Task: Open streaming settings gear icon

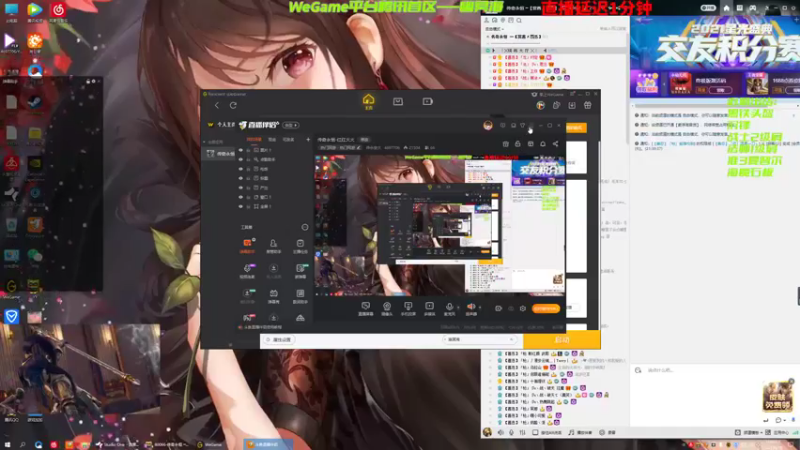Action: tap(522, 308)
